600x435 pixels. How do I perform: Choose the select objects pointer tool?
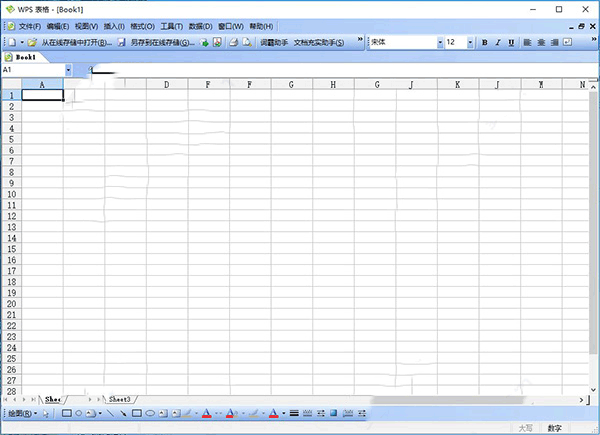tap(46, 413)
